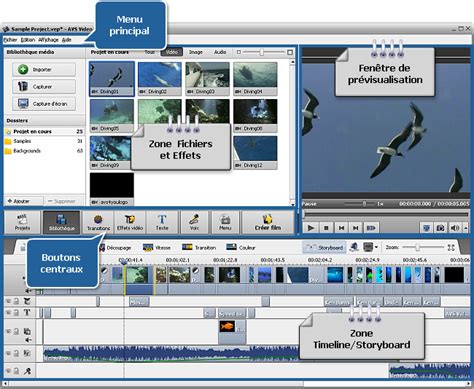This screenshot has width=474, height=389.
Task: Lock the video overlay track
Action: click(x=16, y=331)
